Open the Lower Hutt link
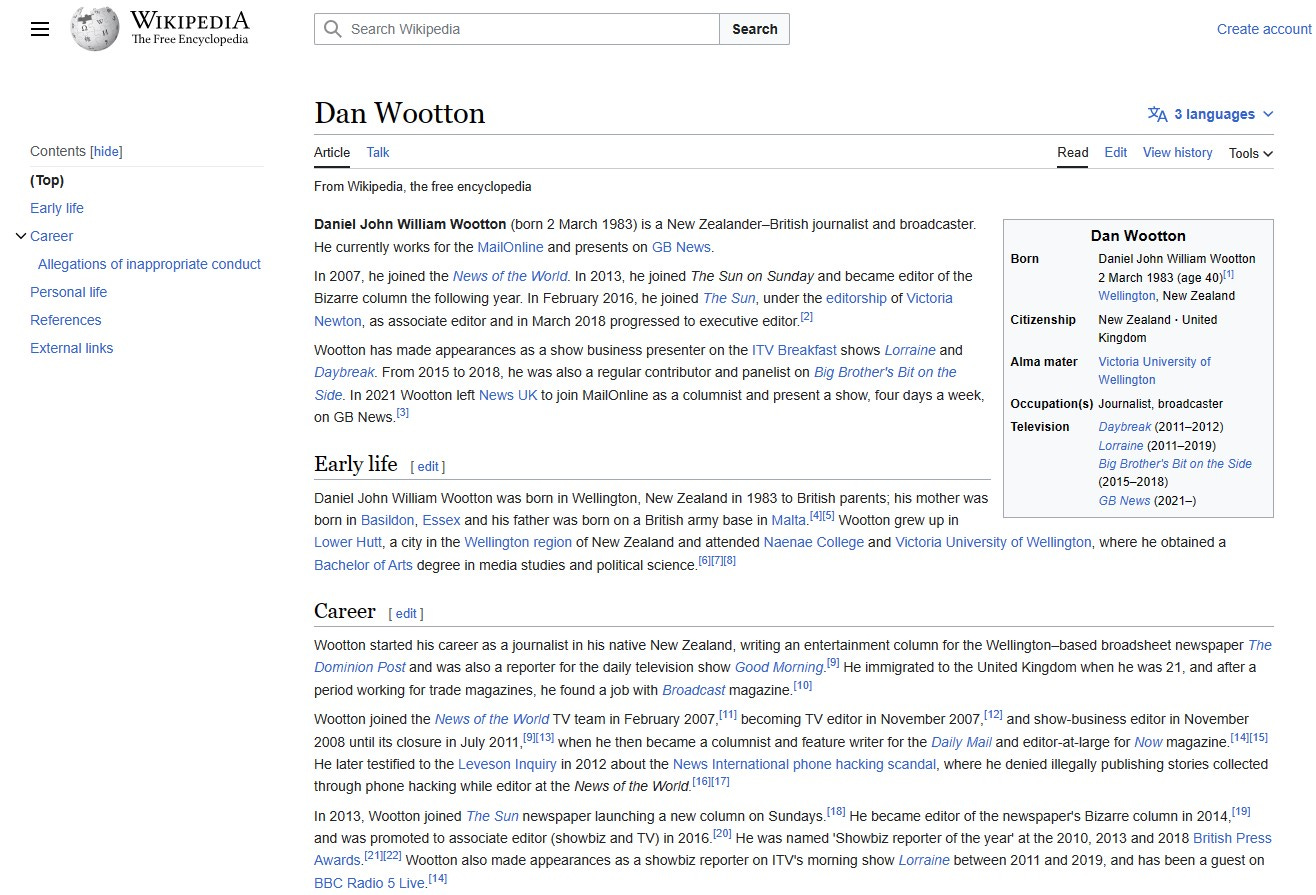The height and width of the screenshot is (895, 1316). point(348,542)
